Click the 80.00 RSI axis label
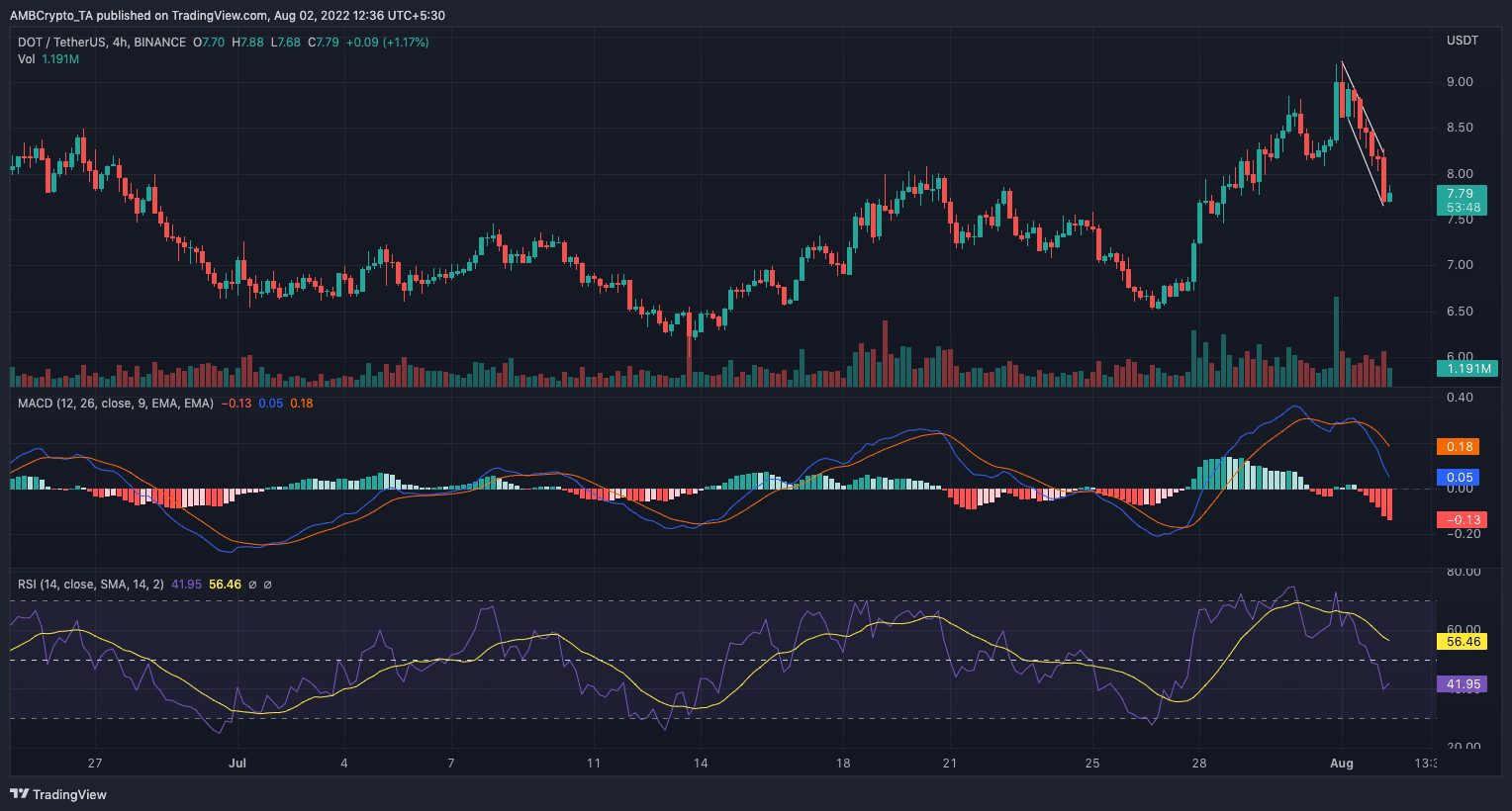 click(x=1464, y=572)
